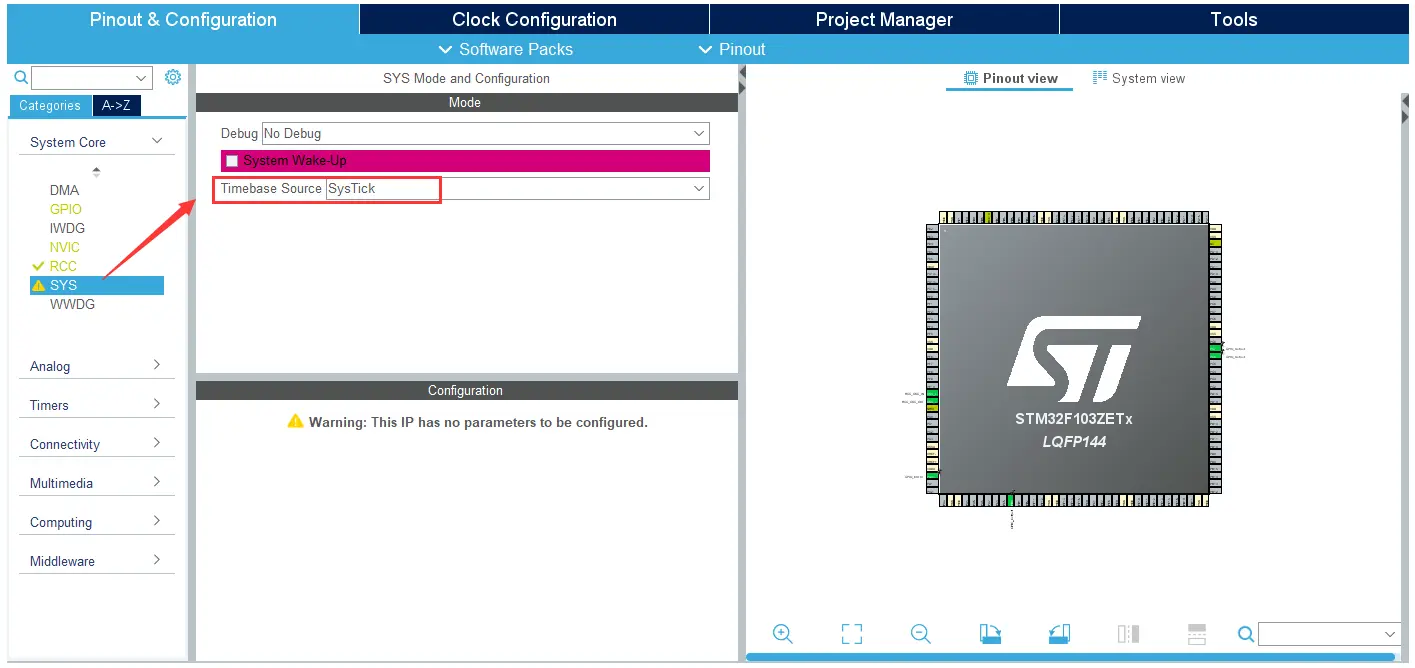Switch to Project Manager tab

884,19
